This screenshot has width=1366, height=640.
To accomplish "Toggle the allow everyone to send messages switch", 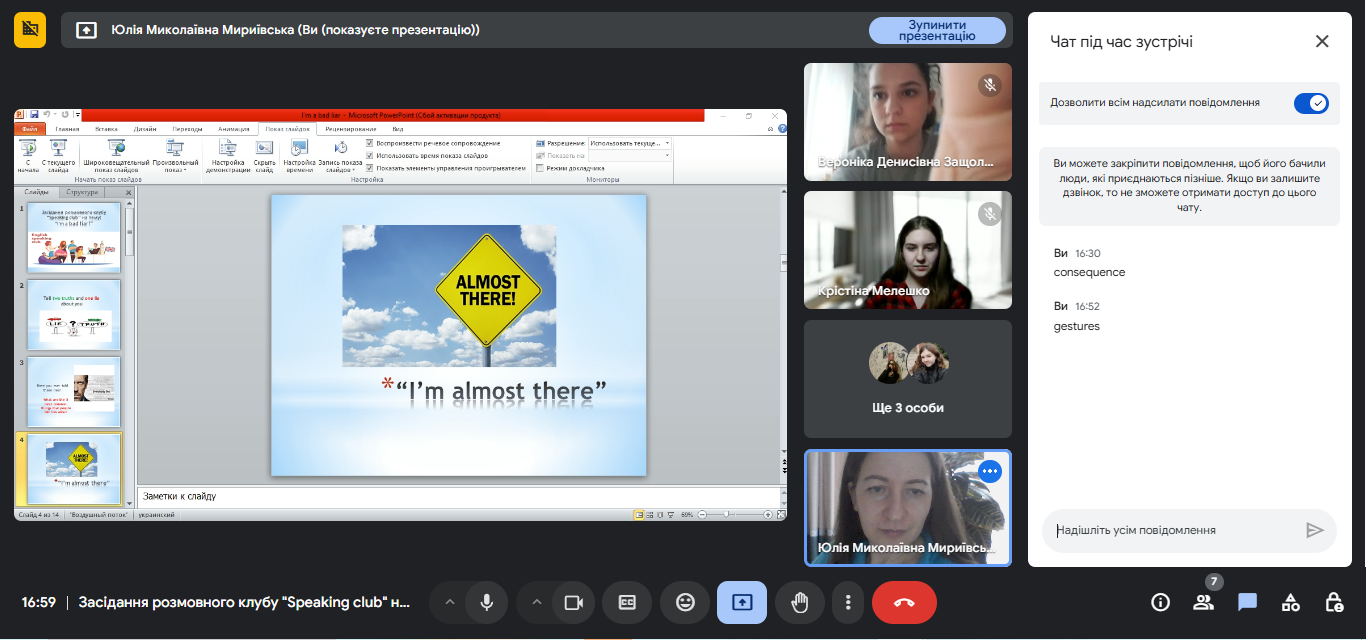I will click(1310, 103).
